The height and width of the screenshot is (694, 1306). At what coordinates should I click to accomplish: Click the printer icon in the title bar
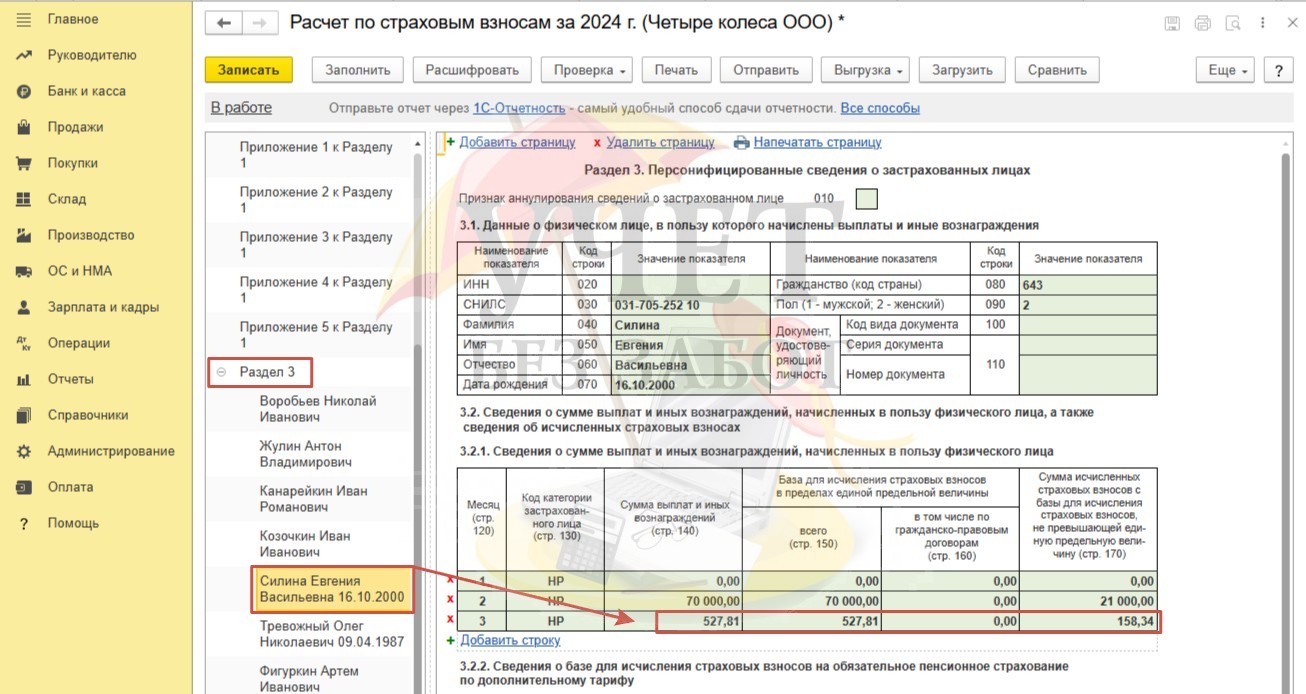pyautogui.click(x=1202, y=23)
